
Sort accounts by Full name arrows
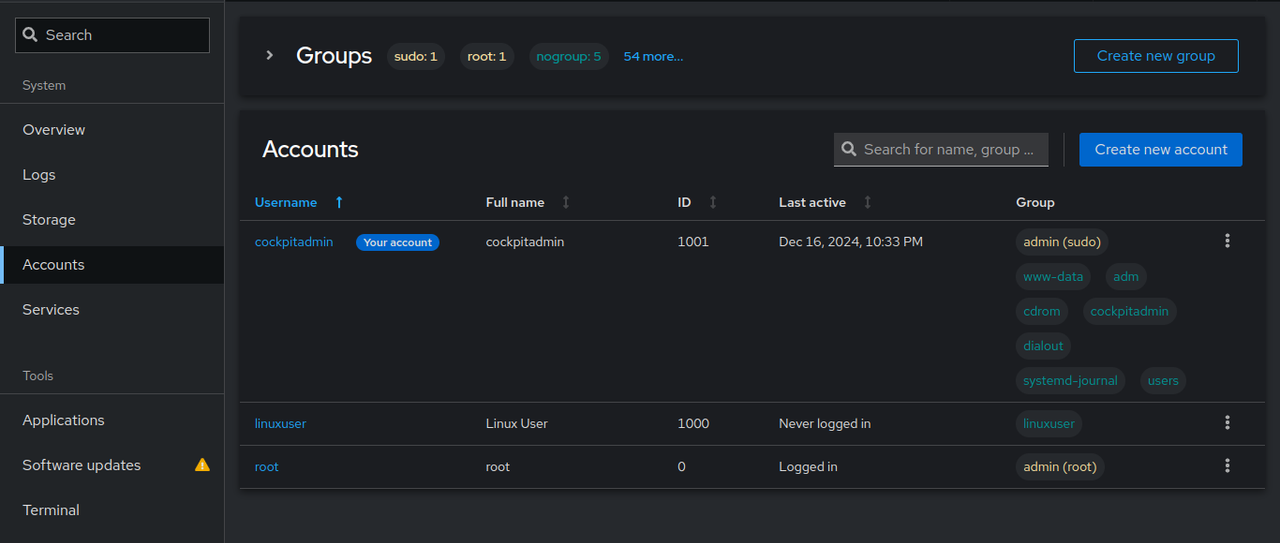click(x=566, y=202)
